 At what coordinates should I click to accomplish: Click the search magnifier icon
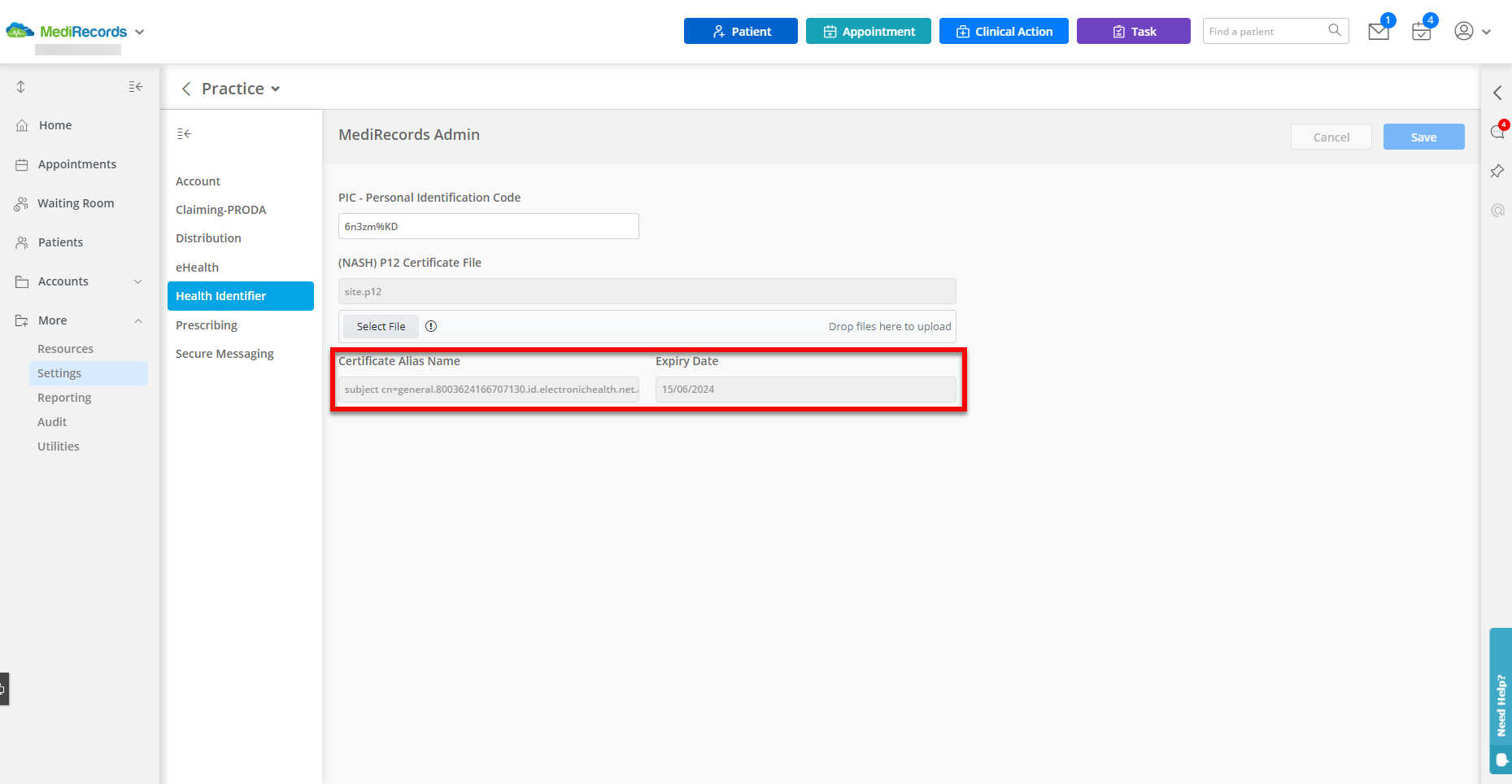(x=1335, y=30)
